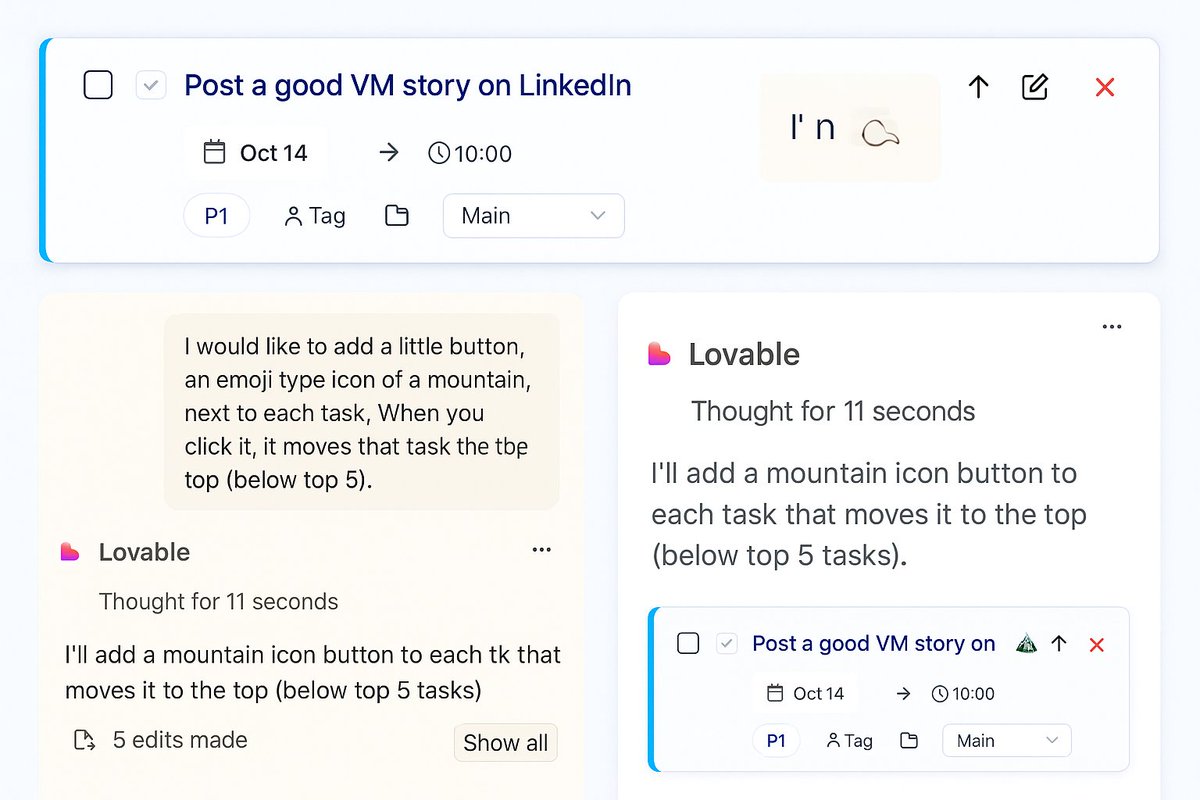
Task: Open three-dot menu at top of right panel
Action: point(1111,327)
